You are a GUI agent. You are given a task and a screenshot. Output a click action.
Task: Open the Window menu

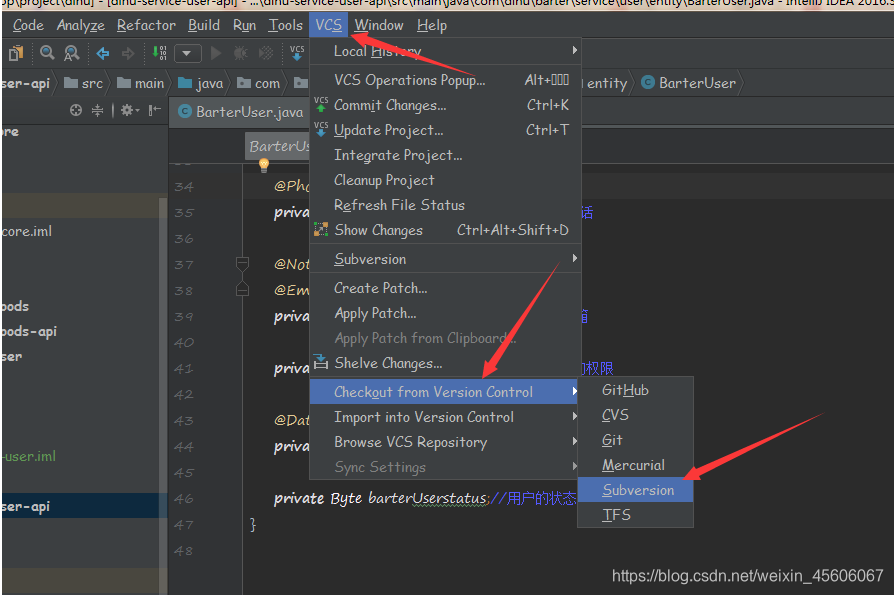(x=379, y=26)
